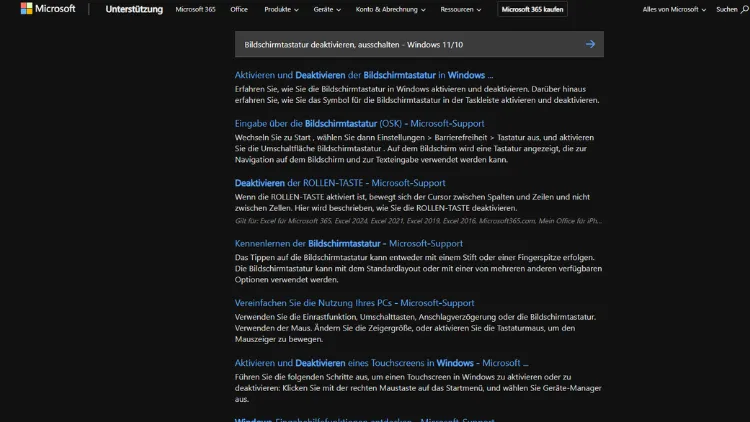Open result Kennenlernen der Bildschirmtastatur

click(349, 244)
